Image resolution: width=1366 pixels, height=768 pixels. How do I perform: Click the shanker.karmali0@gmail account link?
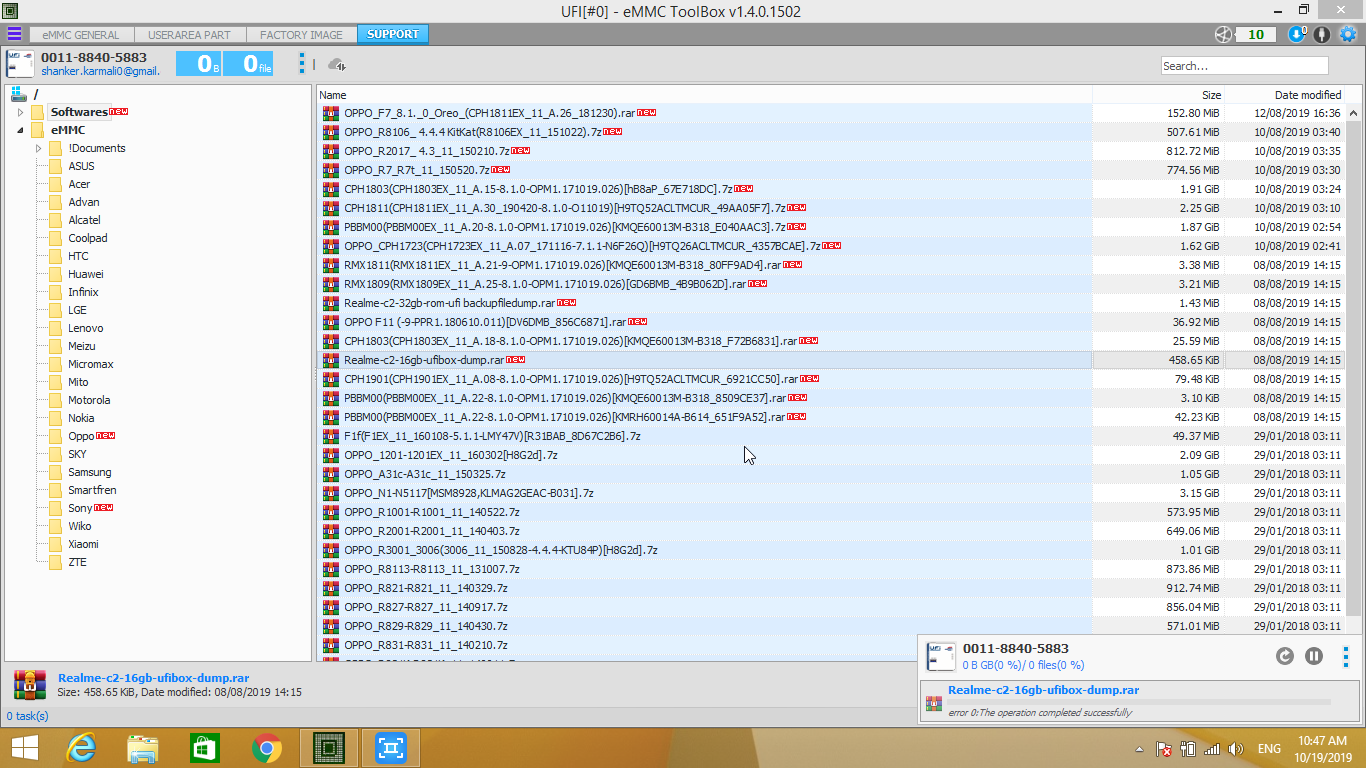[100, 71]
